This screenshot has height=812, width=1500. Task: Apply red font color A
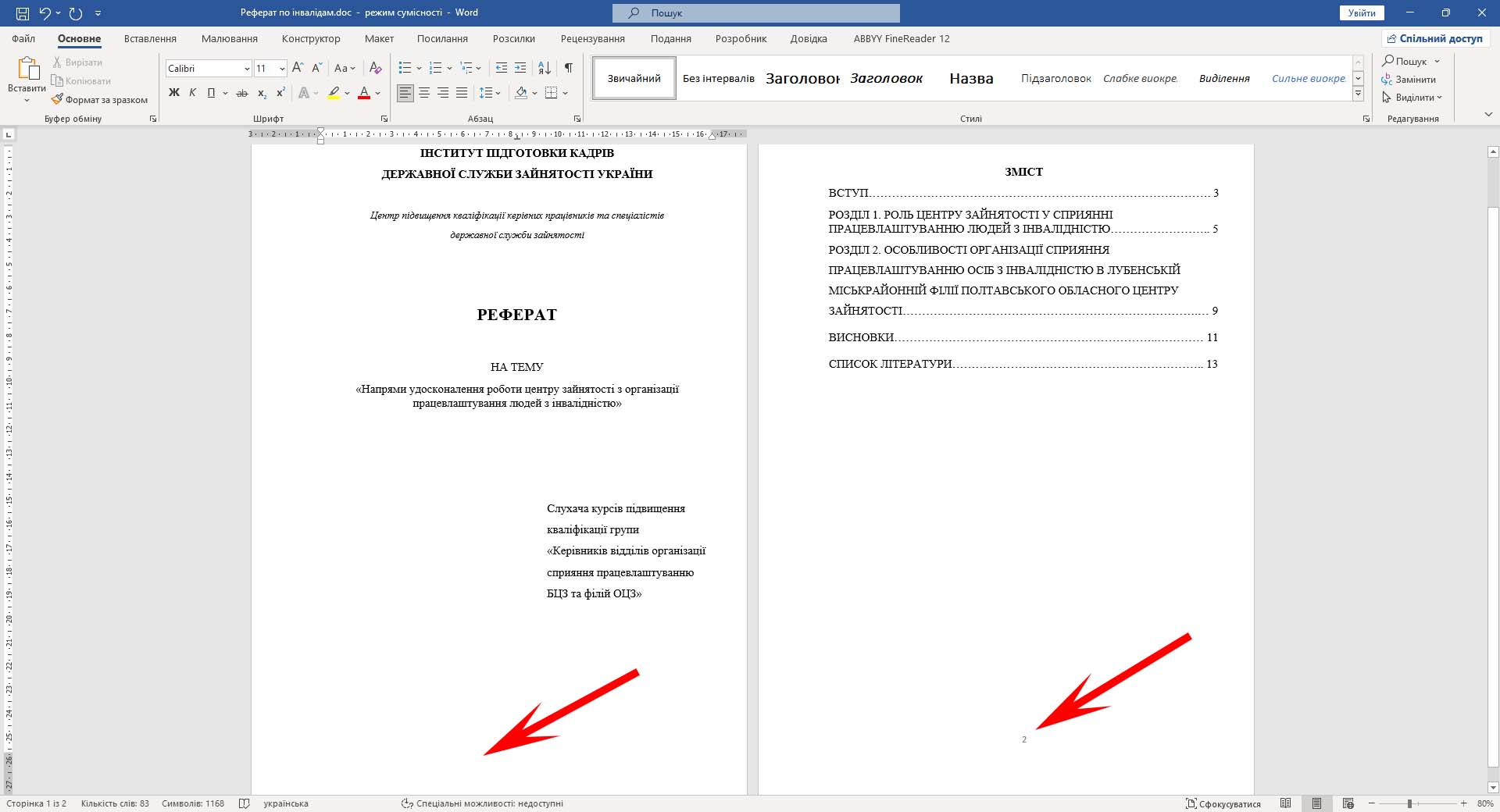(x=364, y=93)
